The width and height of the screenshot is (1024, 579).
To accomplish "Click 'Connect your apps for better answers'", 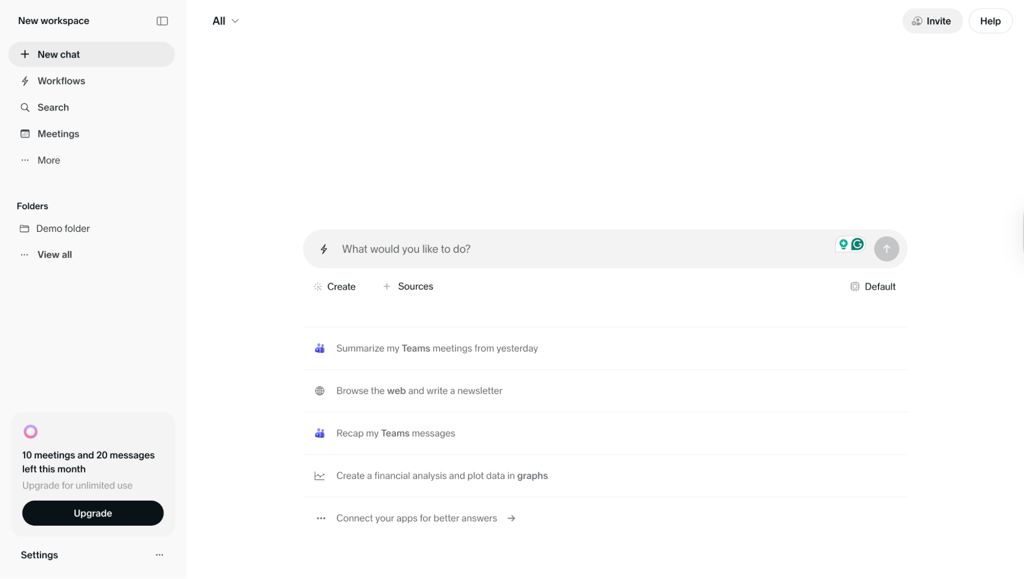I will (x=605, y=518).
